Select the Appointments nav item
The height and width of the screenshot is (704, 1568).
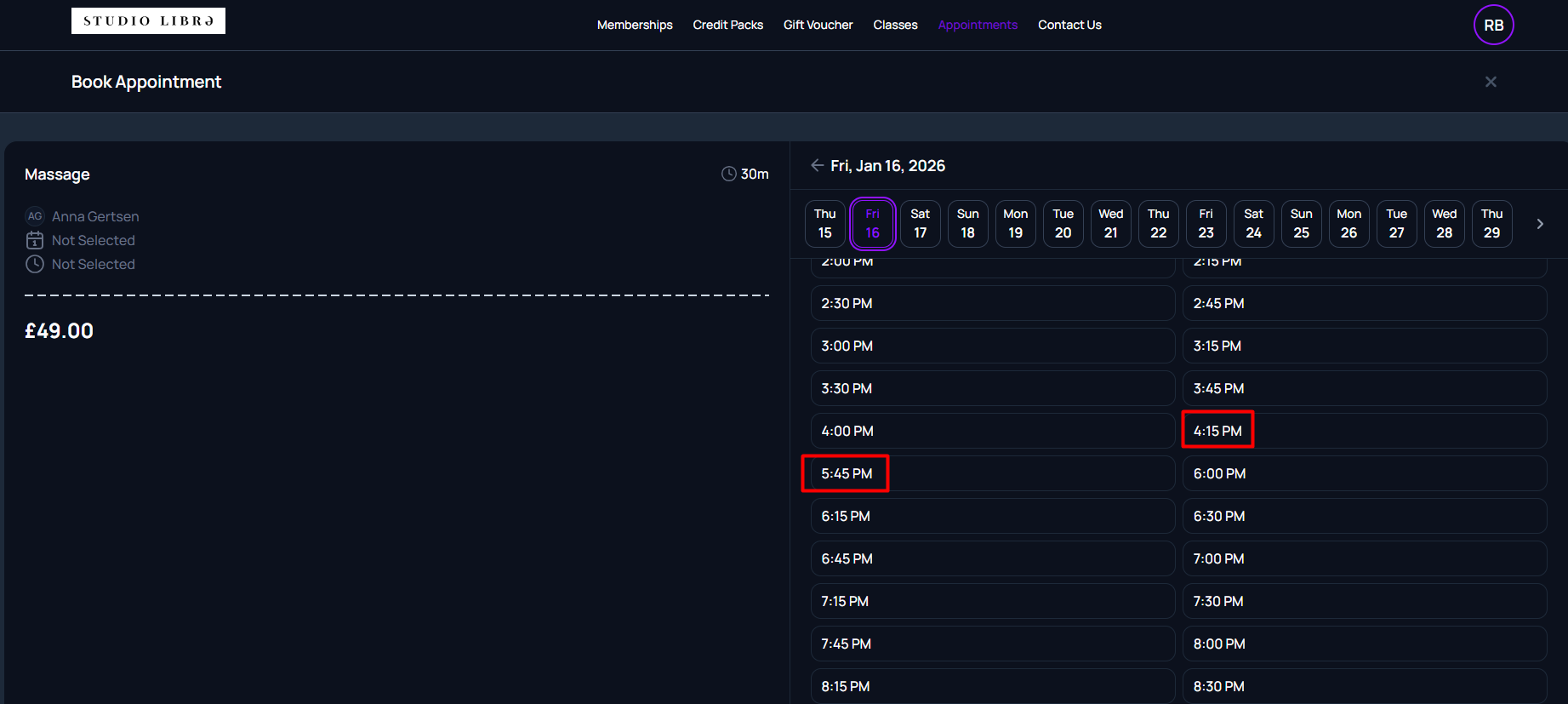point(978,25)
